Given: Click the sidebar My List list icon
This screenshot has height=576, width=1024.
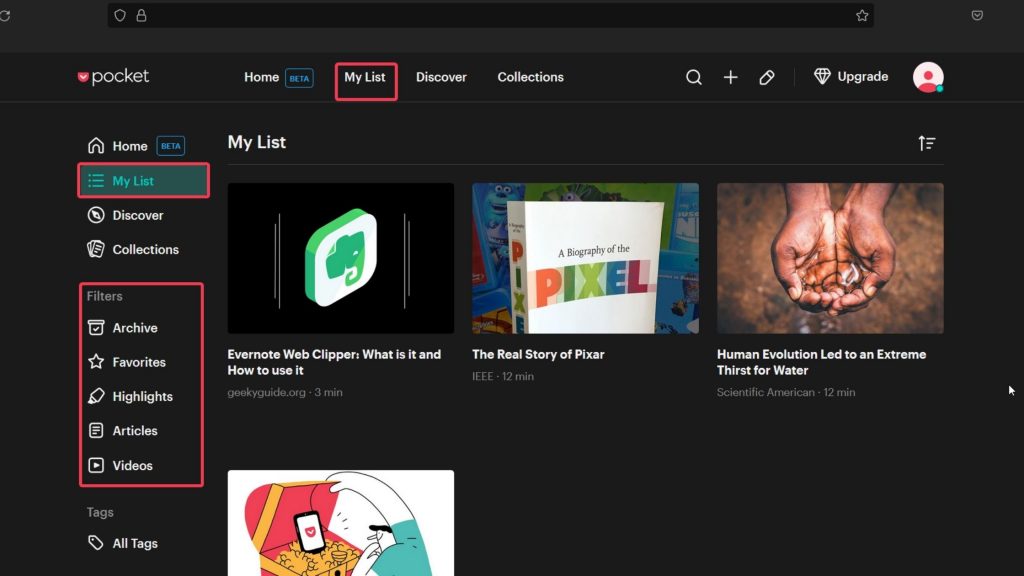Looking at the screenshot, I should pyautogui.click(x=96, y=181).
